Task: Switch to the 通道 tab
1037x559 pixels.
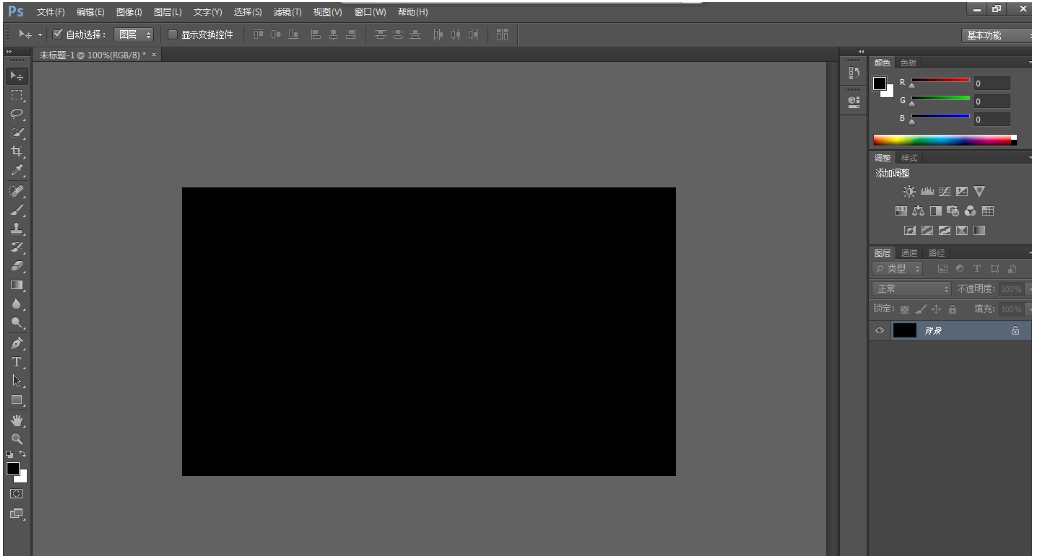Action: (909, 253)
